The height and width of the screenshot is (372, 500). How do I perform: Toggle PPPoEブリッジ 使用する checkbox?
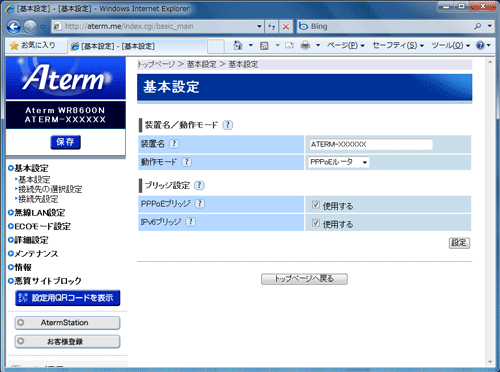(316, 205)
